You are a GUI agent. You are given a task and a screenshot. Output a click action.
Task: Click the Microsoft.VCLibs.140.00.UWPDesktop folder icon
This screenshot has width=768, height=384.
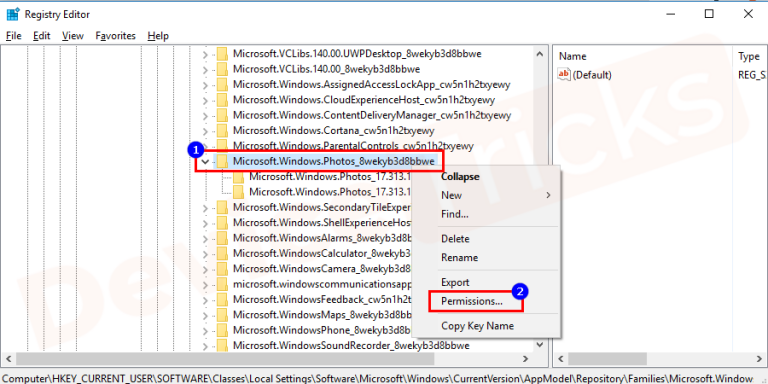(222, 54)
